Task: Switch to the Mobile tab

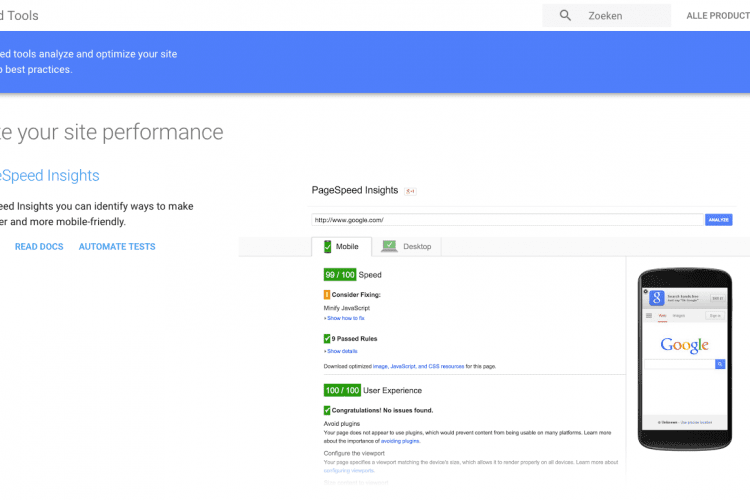Action: click(x=342, y=246)
